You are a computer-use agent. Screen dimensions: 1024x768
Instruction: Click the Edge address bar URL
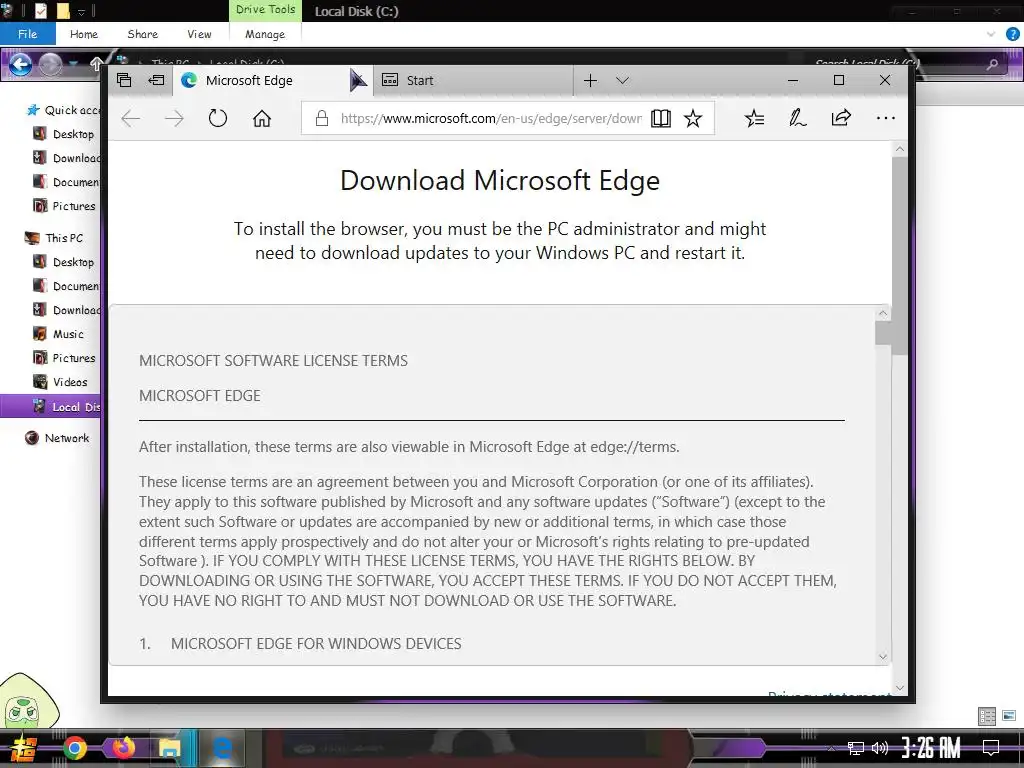[x=491, y=118]
